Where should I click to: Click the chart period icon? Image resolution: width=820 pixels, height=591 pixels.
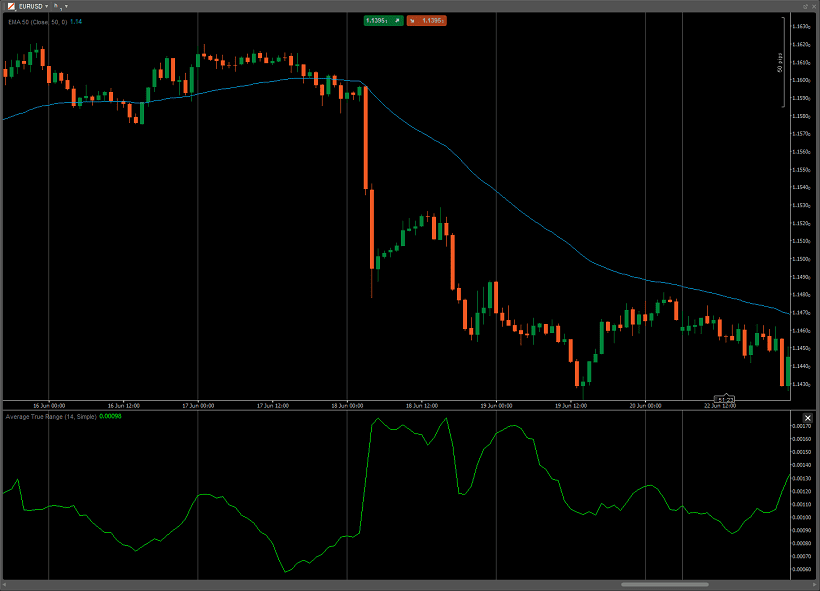coord(56,6)
